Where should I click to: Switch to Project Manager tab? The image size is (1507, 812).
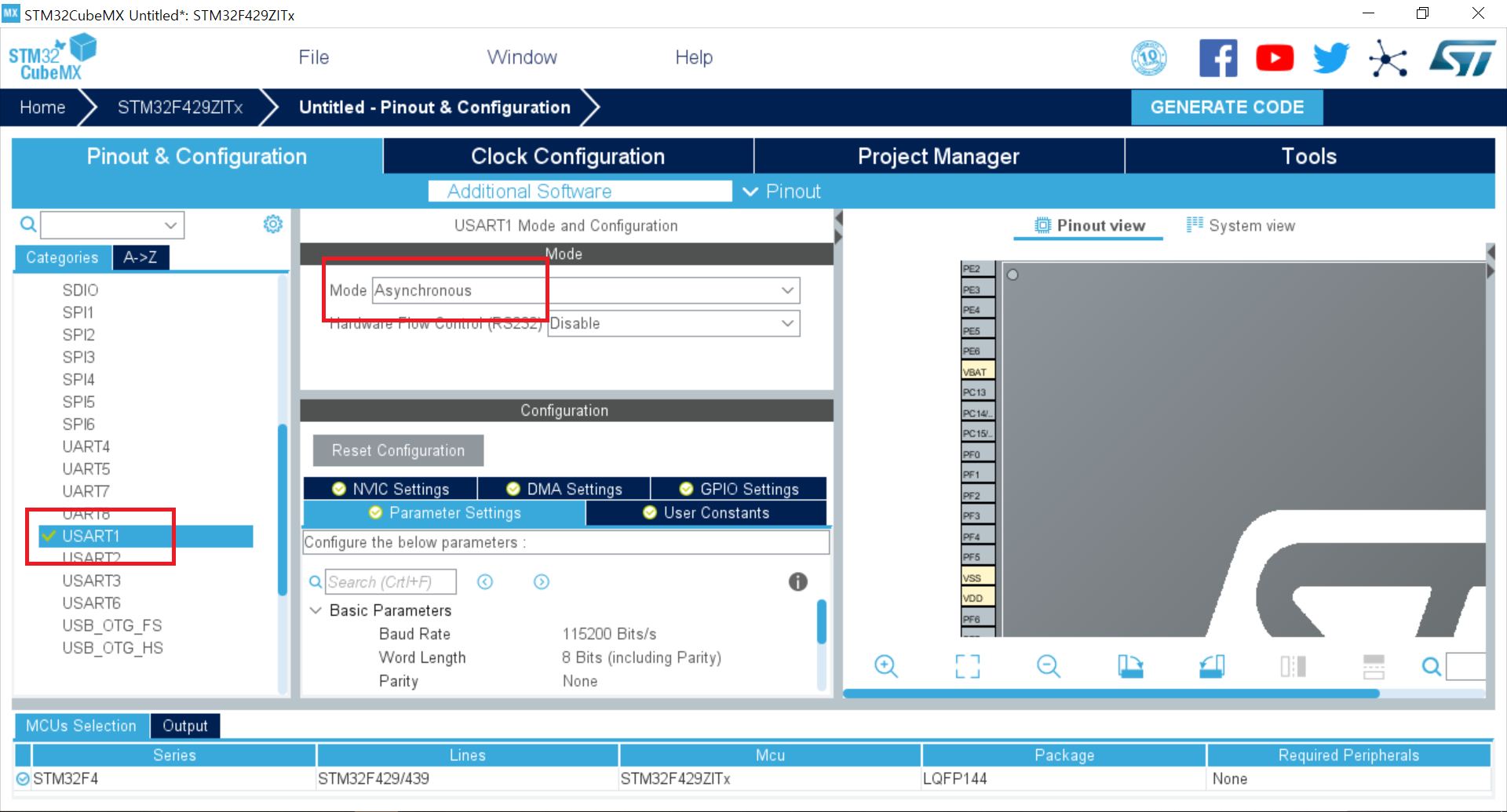[939, 156]
